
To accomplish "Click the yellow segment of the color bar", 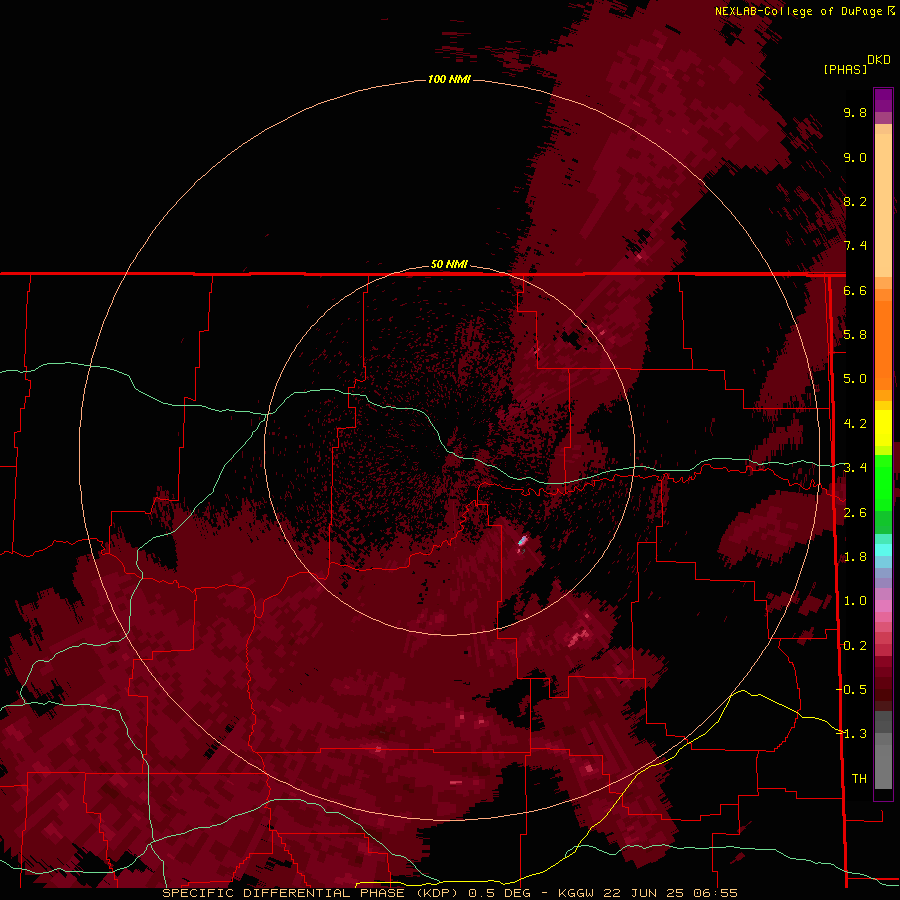I will coord(883,428).
